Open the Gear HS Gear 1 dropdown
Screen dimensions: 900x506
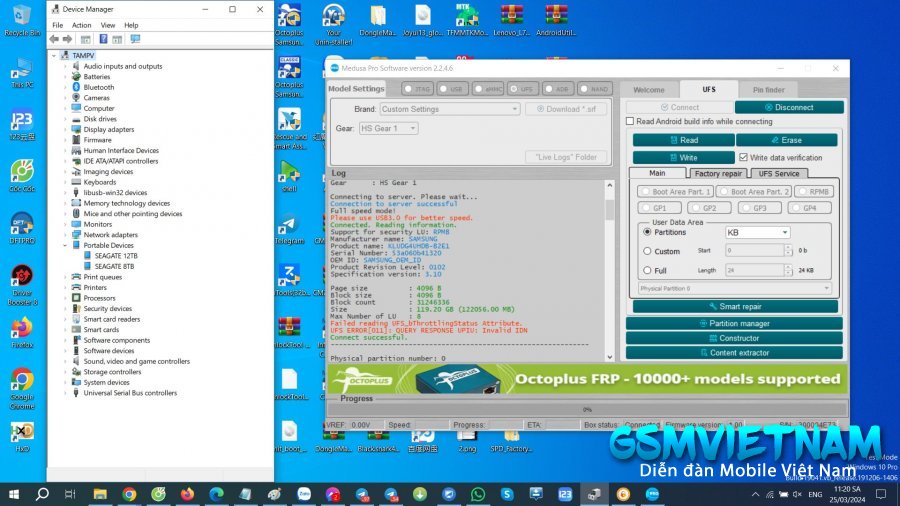pos(388,129)
